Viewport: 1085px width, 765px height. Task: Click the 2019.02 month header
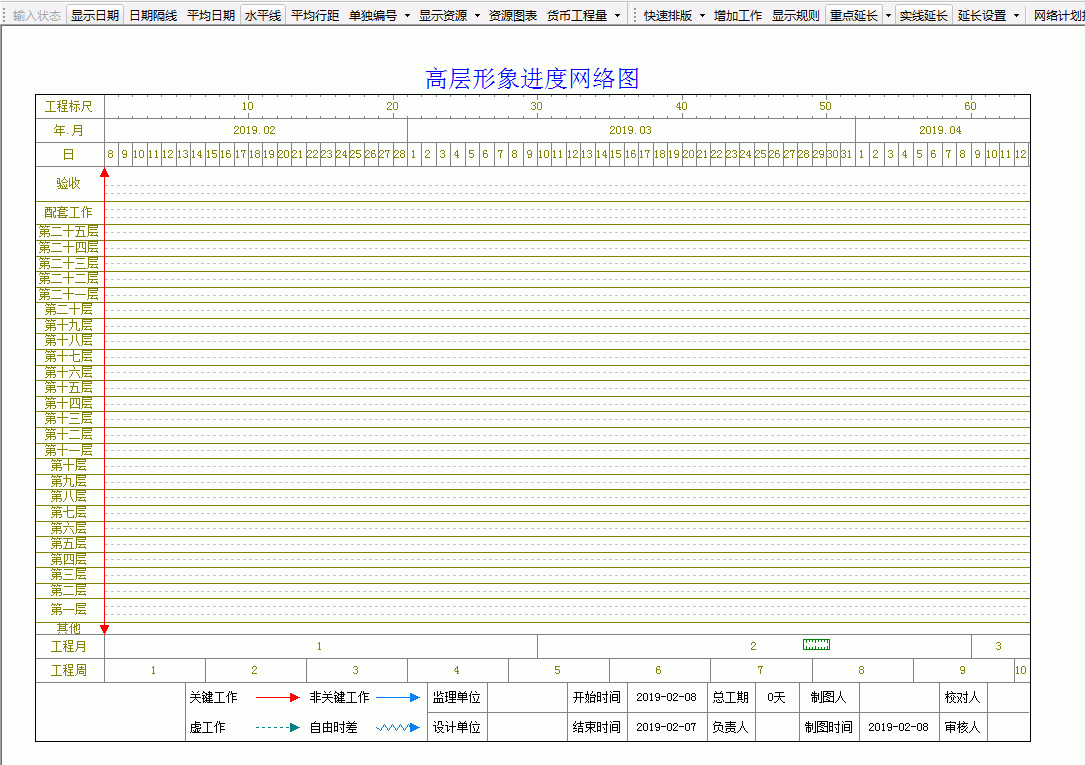click(x=254, y=130)
